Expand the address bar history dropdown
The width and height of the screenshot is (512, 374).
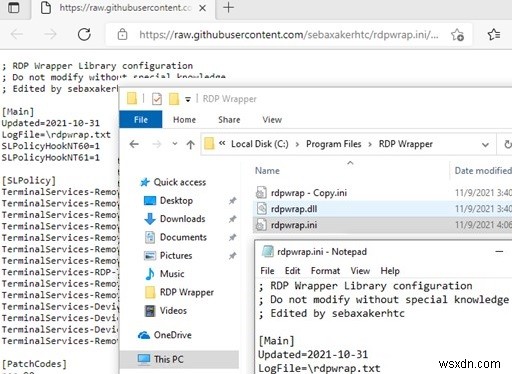click(x=485, y=145)
